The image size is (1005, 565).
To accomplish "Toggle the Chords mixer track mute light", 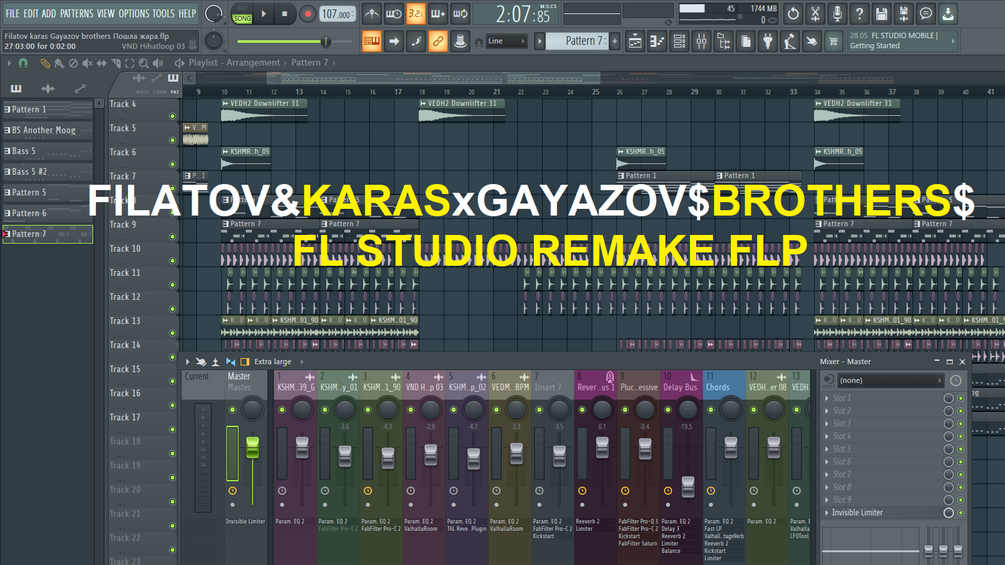I will [x=711, y=409].
